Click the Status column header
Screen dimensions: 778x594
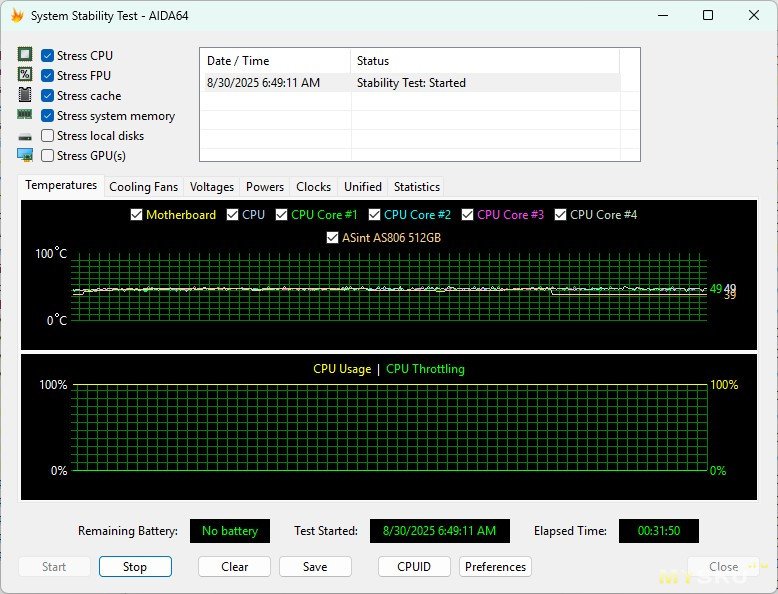pyautogui.click(x=485, y=61)
